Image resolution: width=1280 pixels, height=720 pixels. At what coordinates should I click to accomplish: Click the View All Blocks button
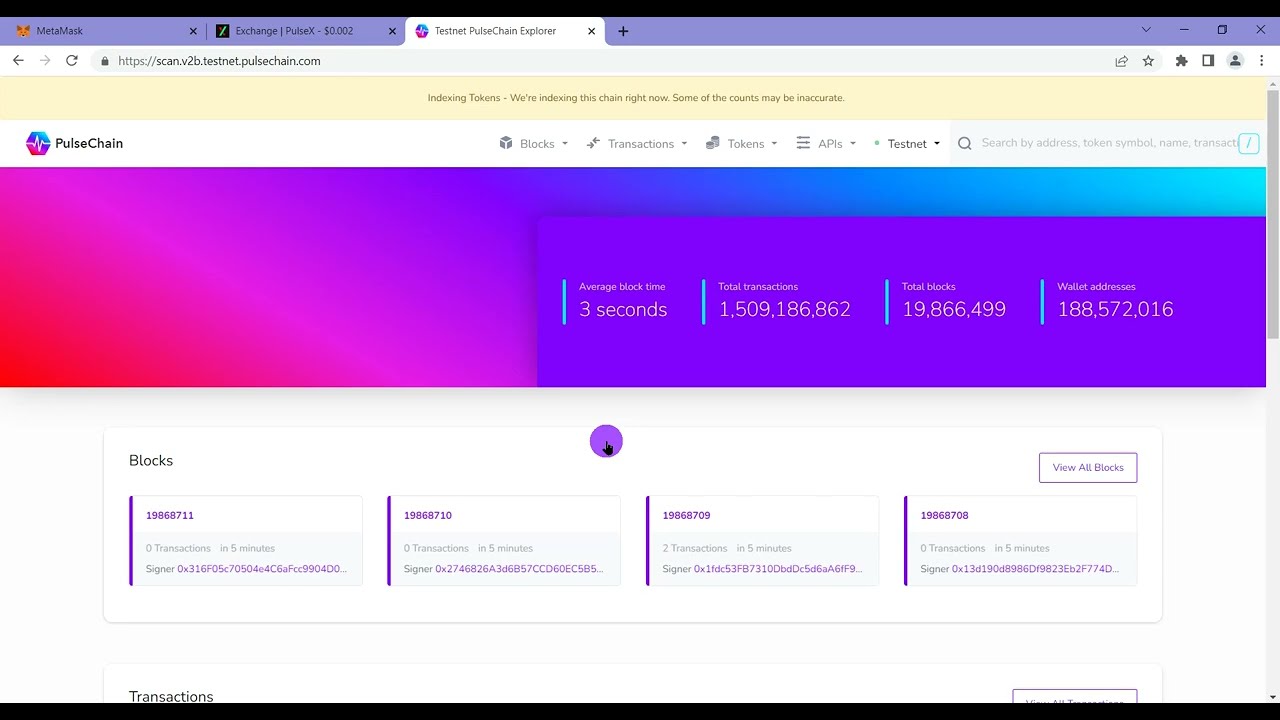pyautogui.click(x=1088, y=467)
